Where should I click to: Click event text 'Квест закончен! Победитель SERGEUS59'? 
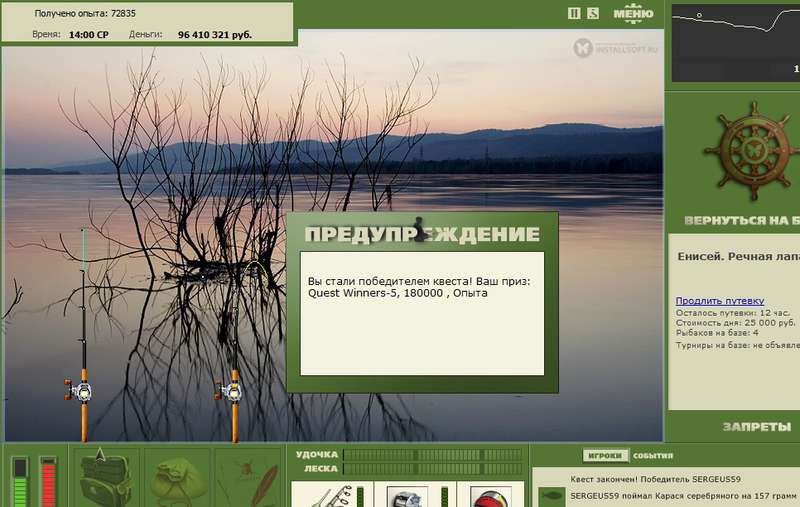(x=656, y=479)
